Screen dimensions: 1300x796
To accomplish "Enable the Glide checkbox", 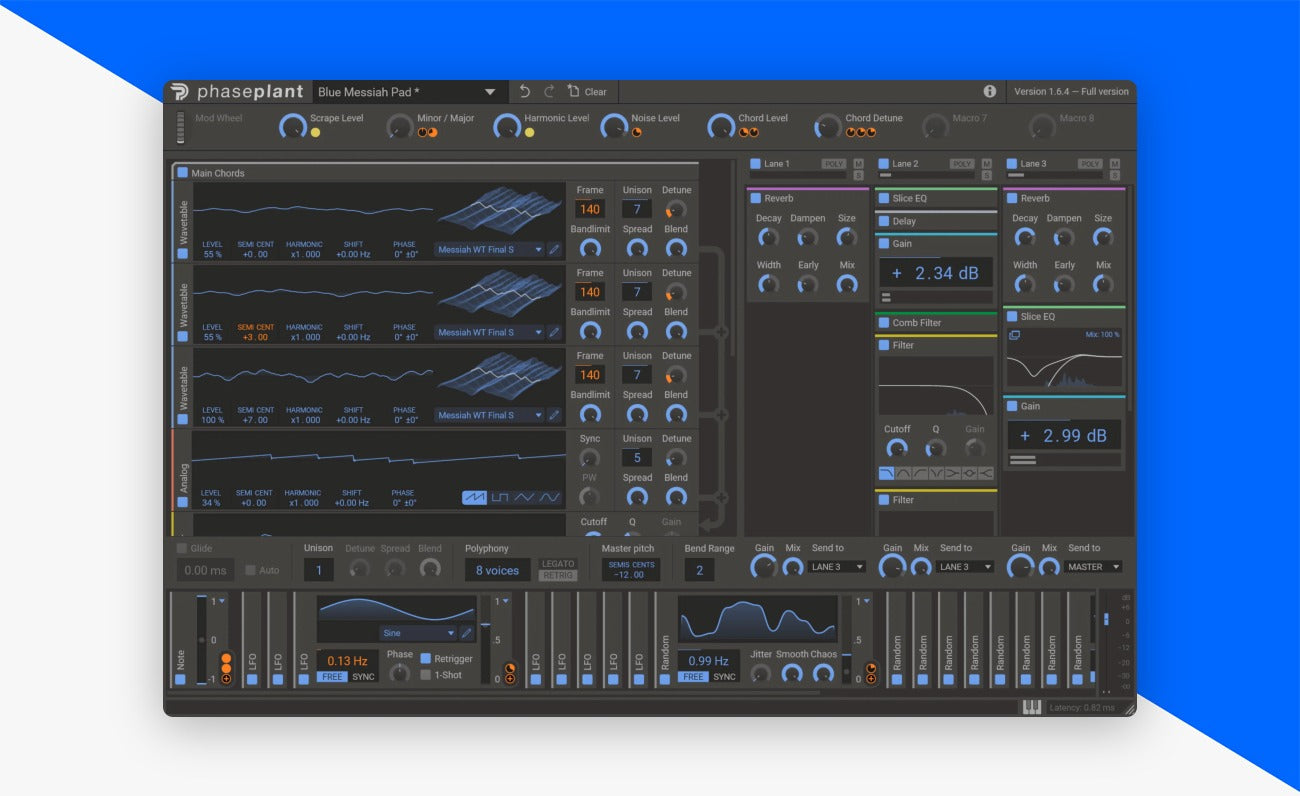I will point(182,548).
